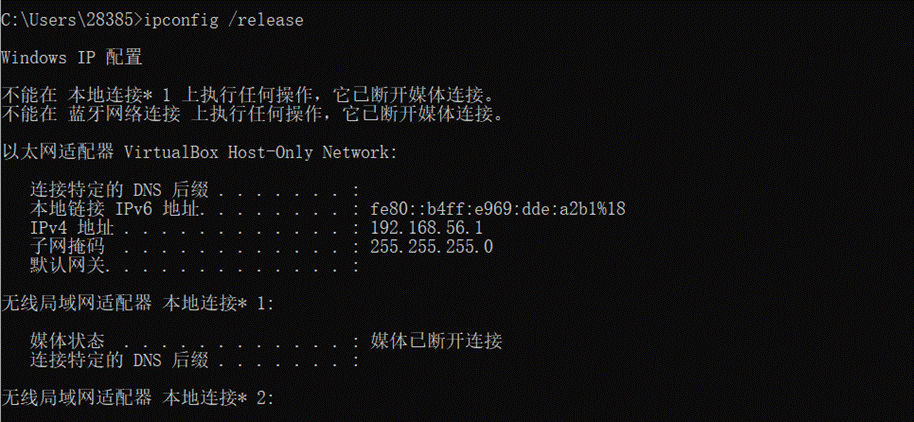Click the 无线局域网适配器 本地连接* 2 heading
Image resolution: width=914 pixels, height=422 pixels.
138,398
